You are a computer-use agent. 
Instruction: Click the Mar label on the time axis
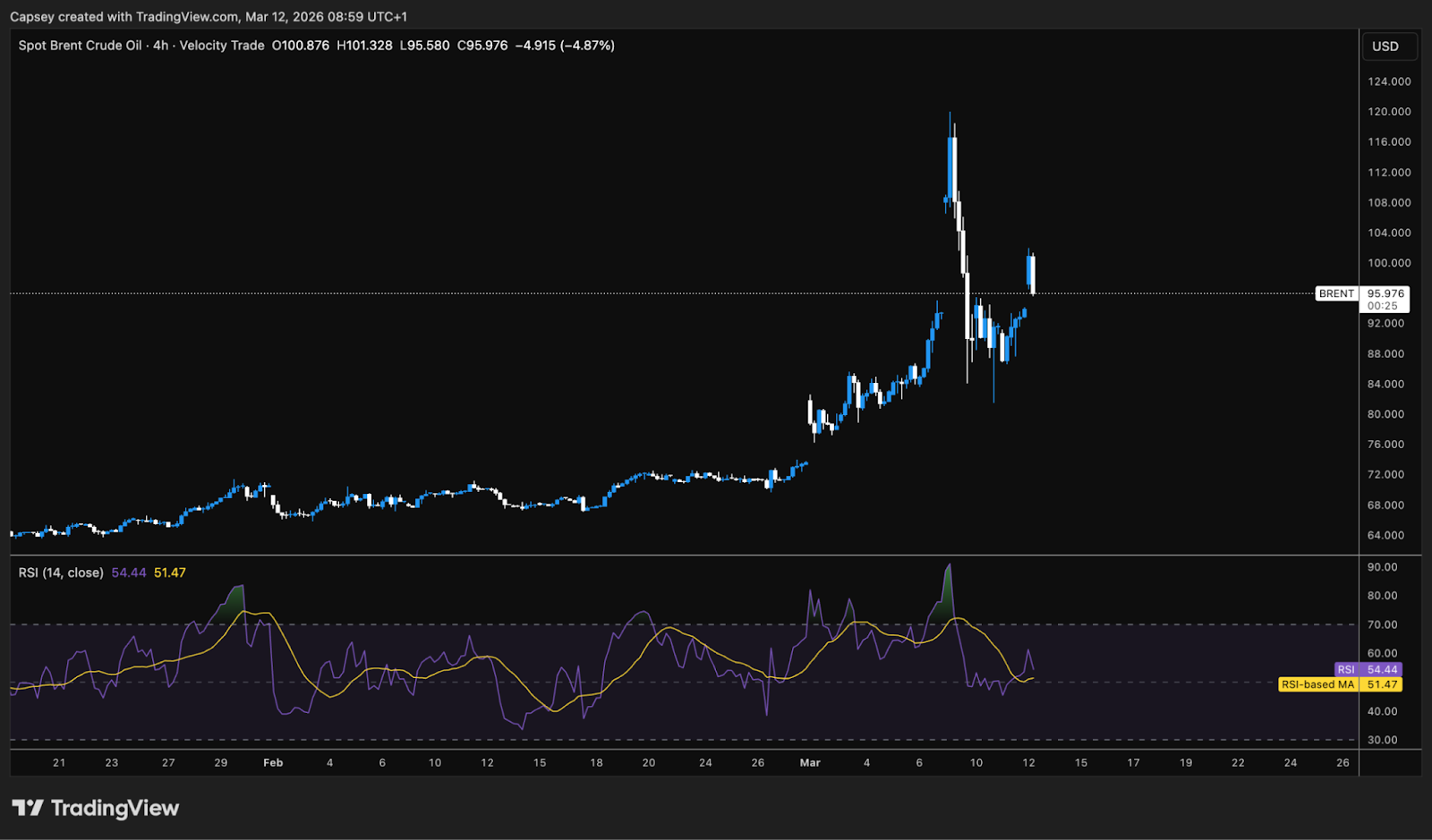pyautogui.click(x=810, y=763)
